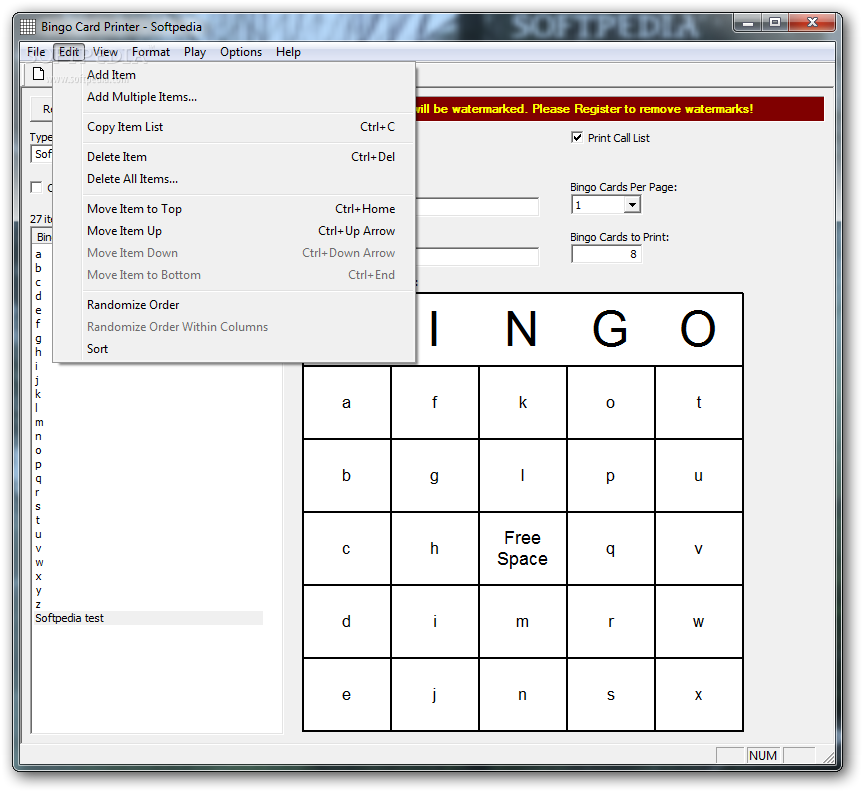Open the Help menu
The image size is (863, 792).
coord(288,52)
